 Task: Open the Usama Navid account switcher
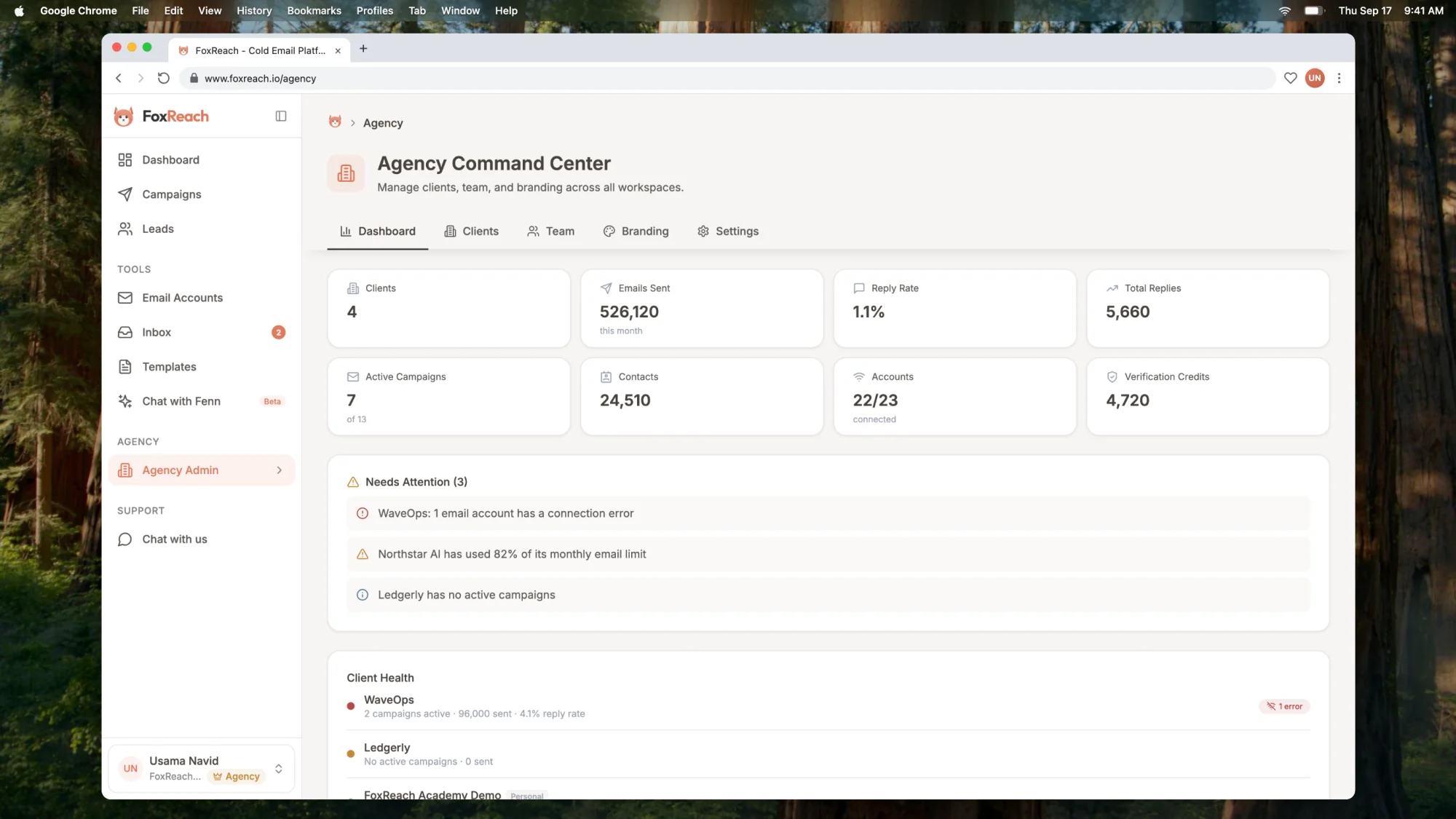pyautogui.click(x=202, y=769)
